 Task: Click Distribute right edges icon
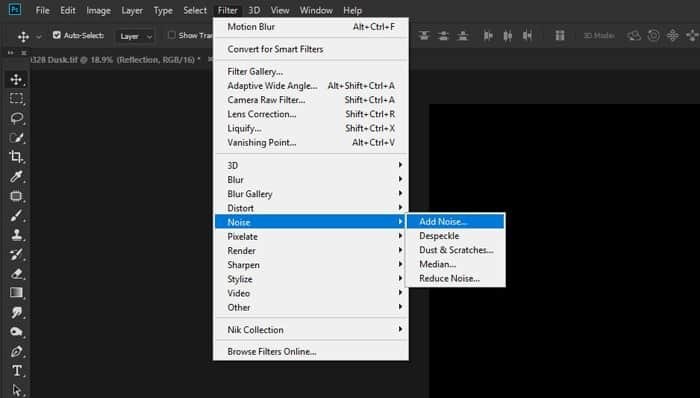527,36
